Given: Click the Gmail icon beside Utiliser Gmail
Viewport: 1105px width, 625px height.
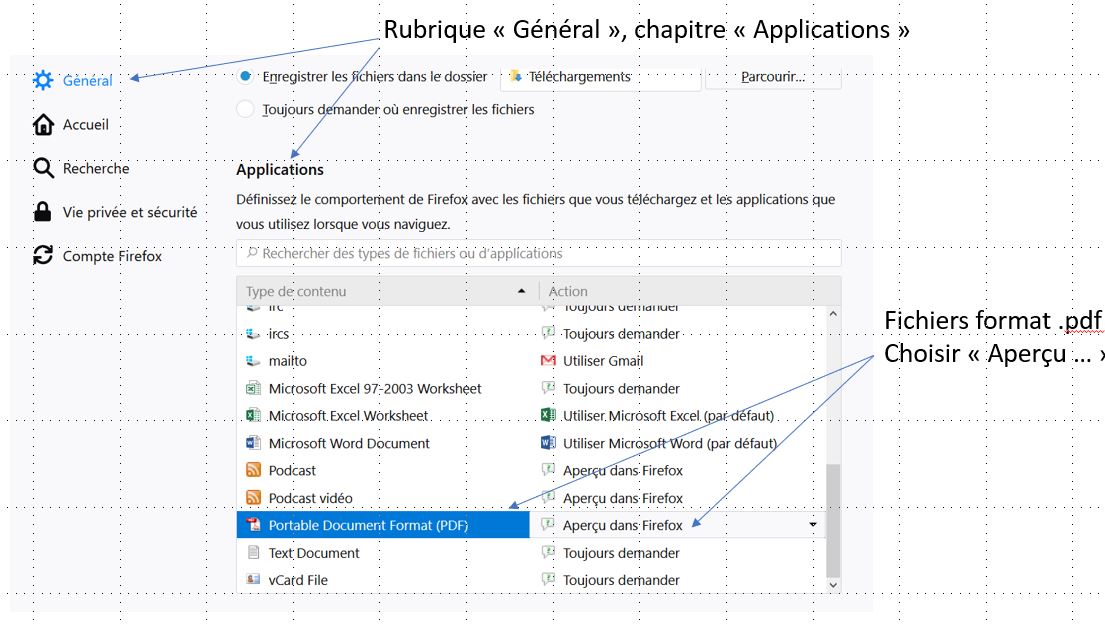Looking at the screenshot, I should [x=548, y=361].
